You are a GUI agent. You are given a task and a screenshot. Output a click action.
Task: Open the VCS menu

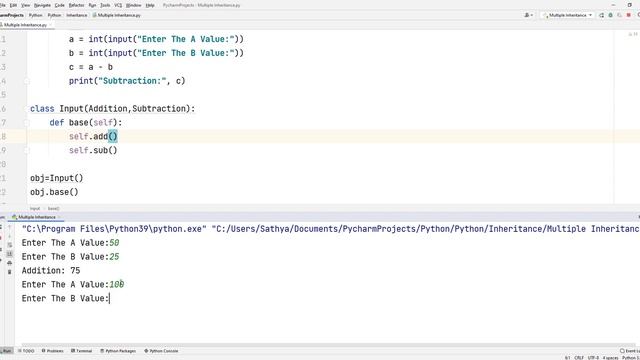click(118, 5)
